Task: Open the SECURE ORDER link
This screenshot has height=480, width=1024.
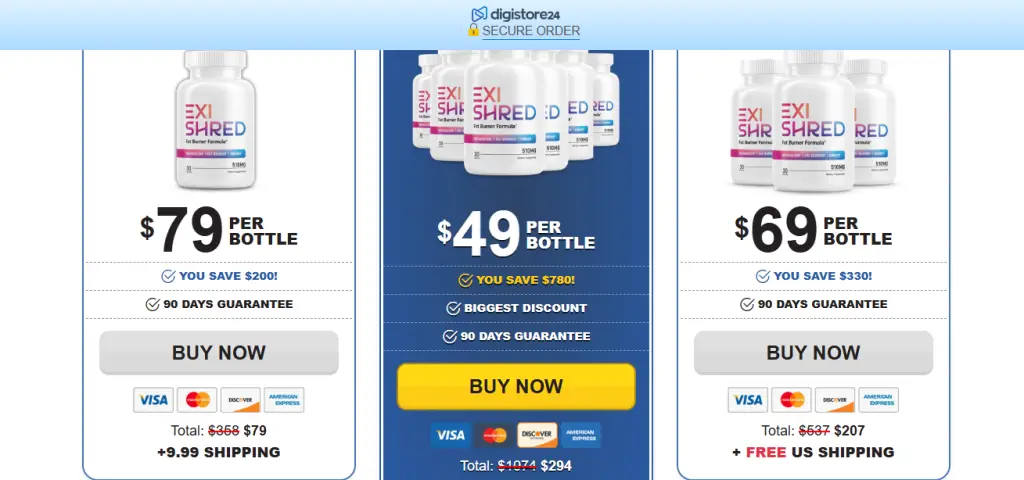Action: [x=531, y=31]
